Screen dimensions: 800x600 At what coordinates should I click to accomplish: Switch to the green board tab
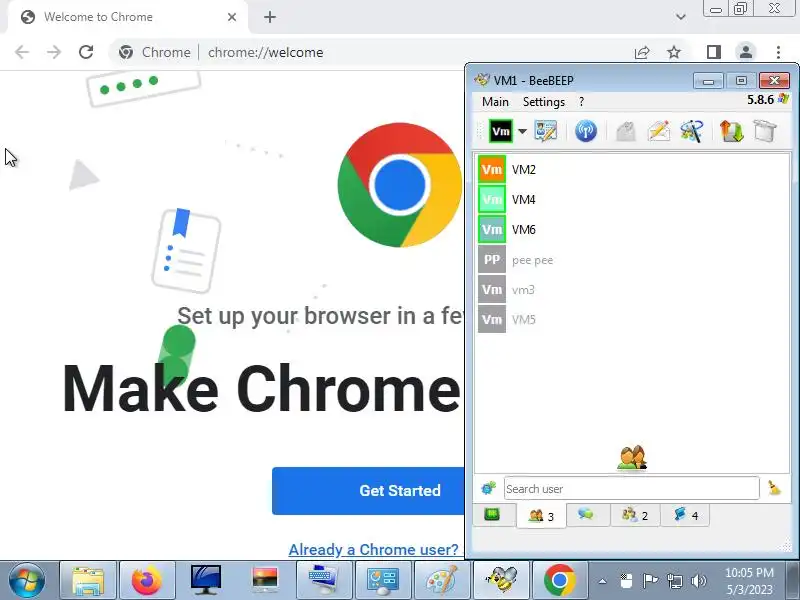pyautogui.click(x=492, y=514)
